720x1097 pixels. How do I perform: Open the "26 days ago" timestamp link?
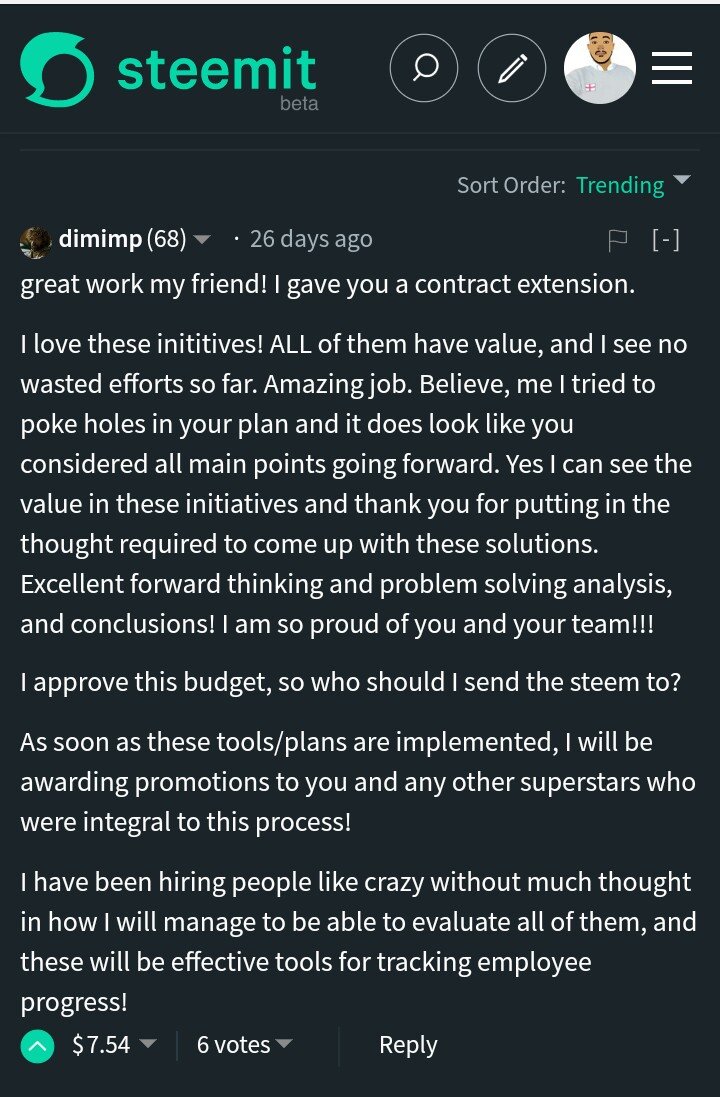pyautogui.click(x=310, y=239)
